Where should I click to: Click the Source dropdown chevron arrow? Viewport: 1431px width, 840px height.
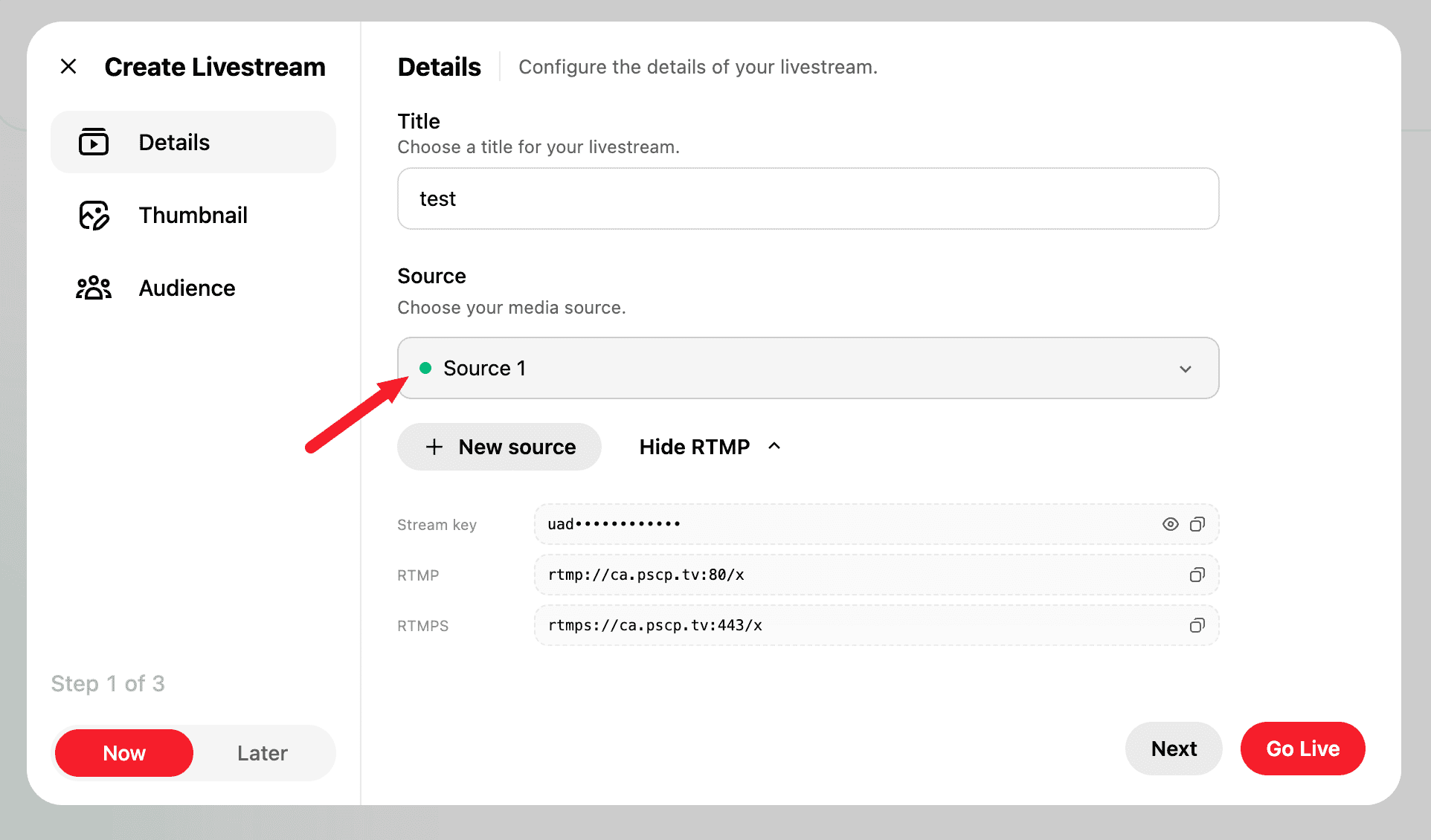tap(1186, 369)
